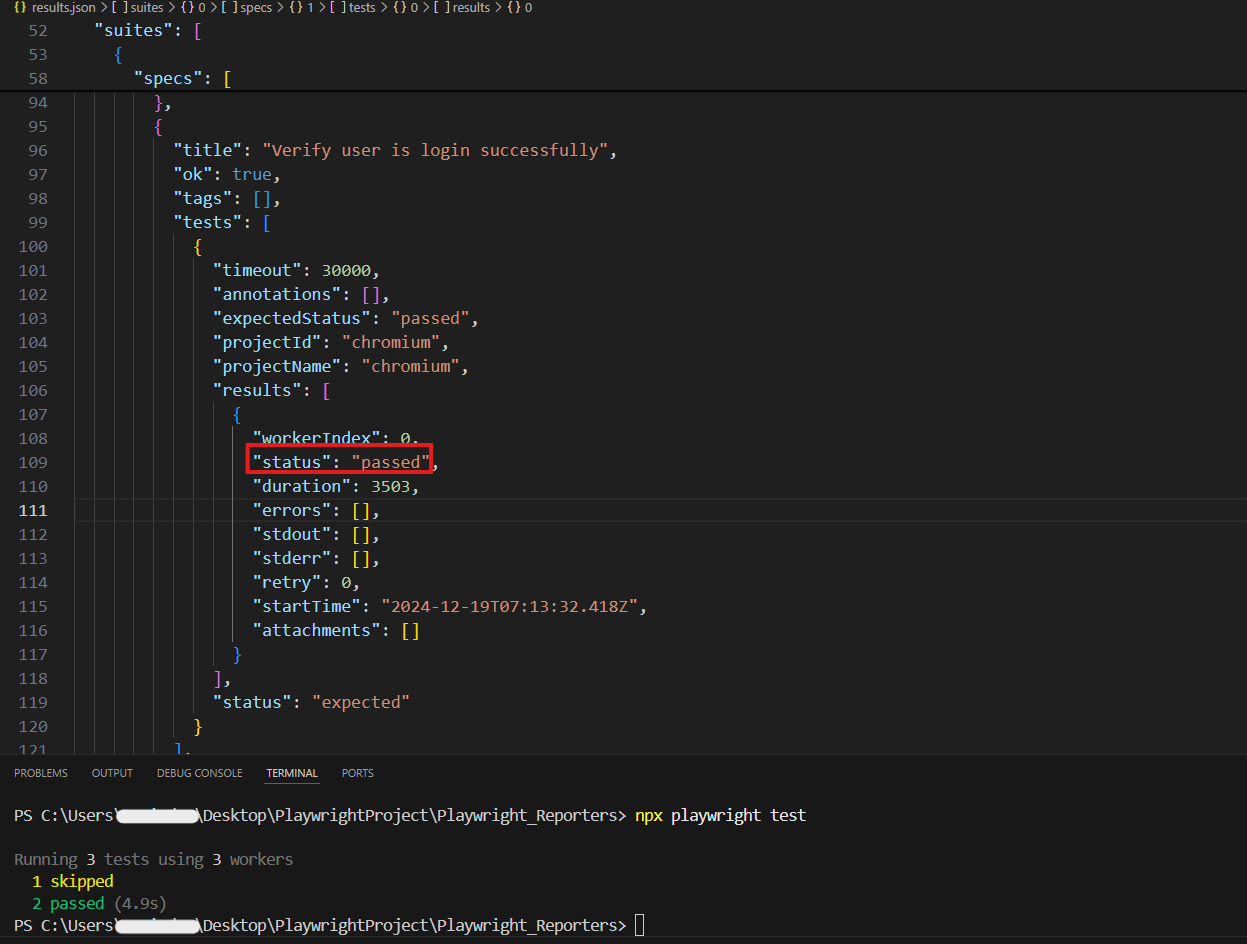Open the results.json breadcrumb item
Image resolution: width=1247 pixels, height=944 pixels.
(56, 7)
